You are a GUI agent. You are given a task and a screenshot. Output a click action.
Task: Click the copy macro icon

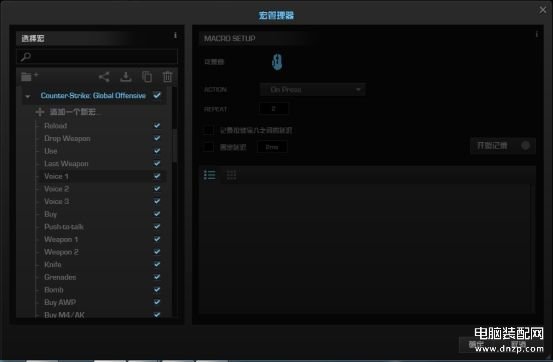[x=147, y=77]
